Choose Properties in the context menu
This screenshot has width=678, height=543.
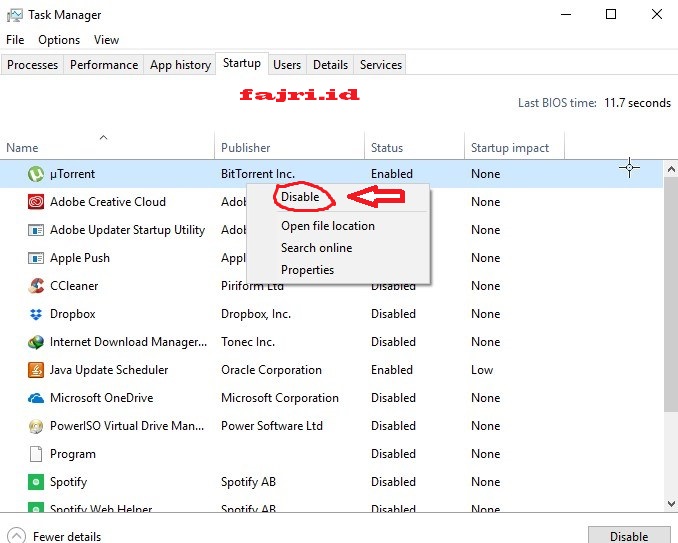coord(307,270)
